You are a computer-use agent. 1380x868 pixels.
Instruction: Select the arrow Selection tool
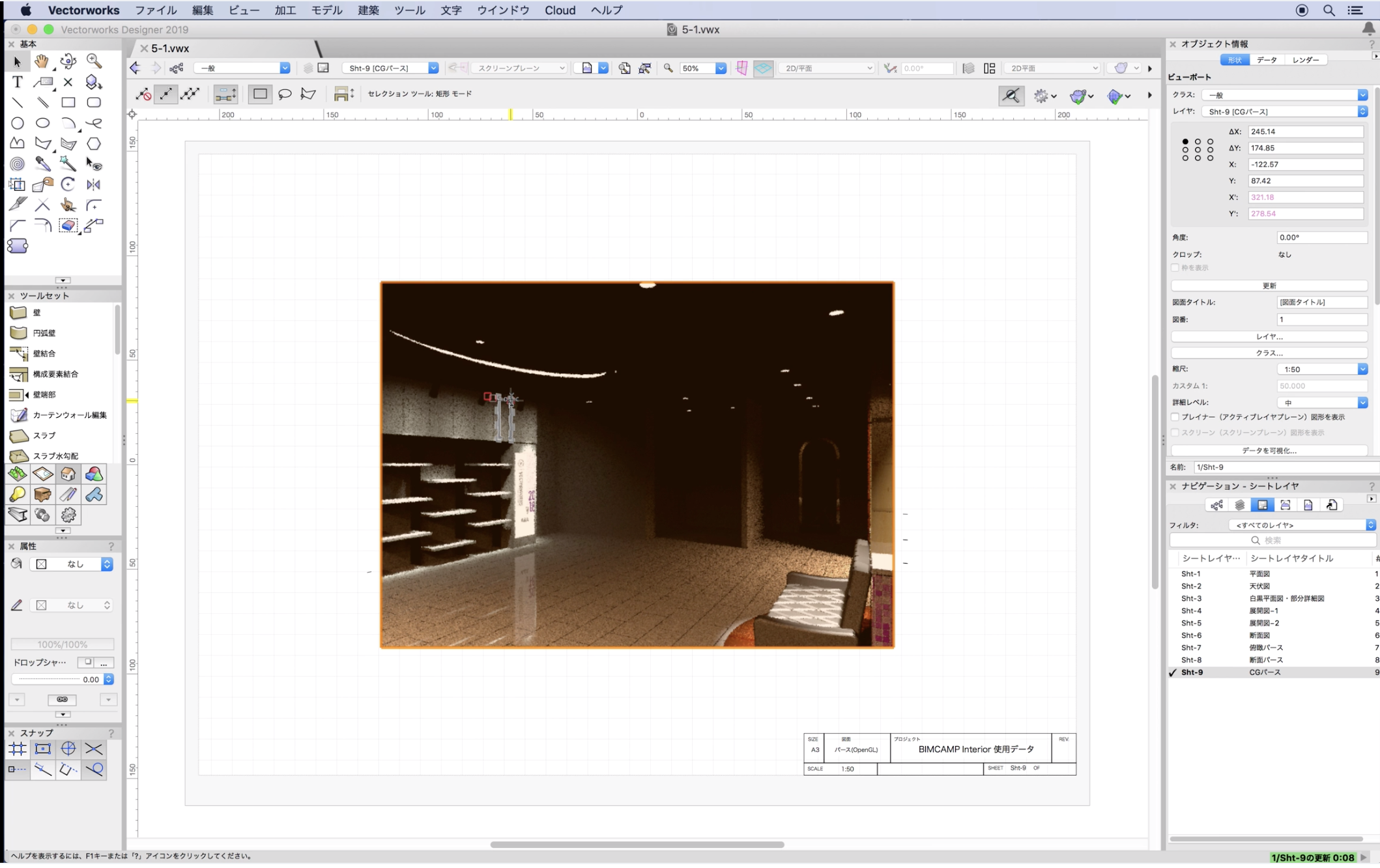18,61
